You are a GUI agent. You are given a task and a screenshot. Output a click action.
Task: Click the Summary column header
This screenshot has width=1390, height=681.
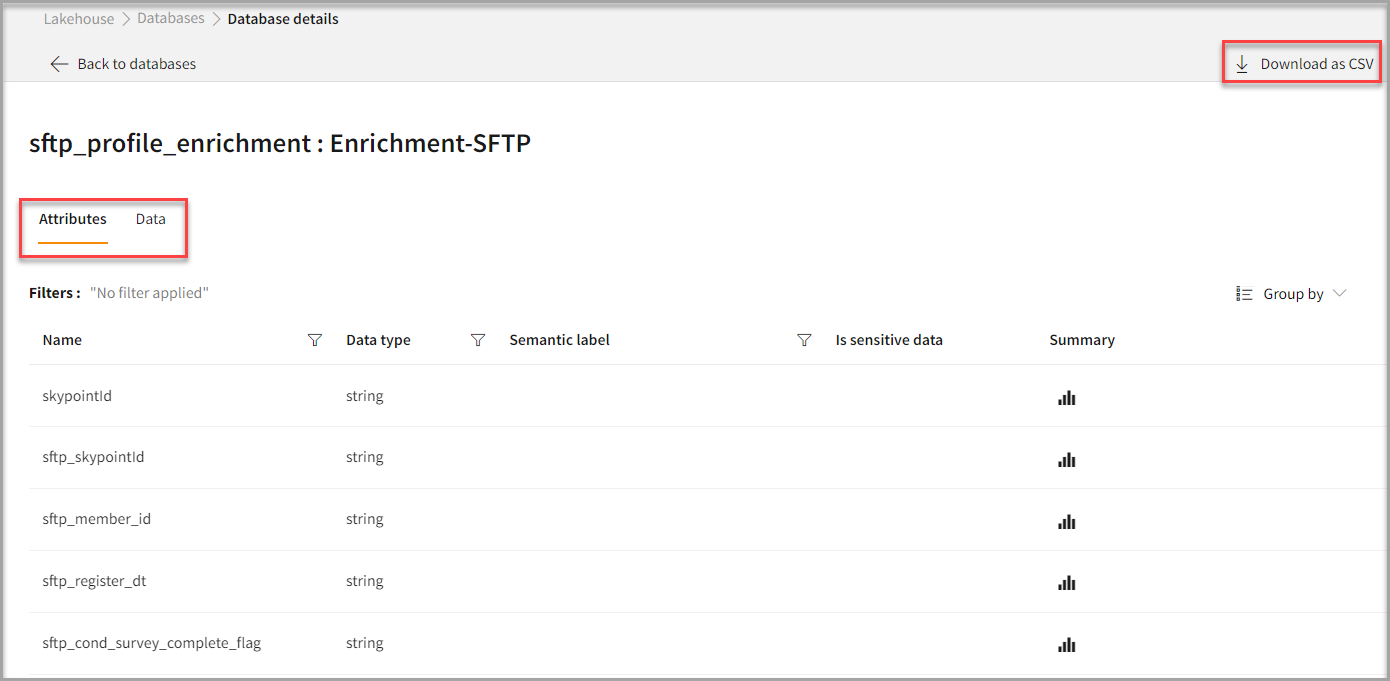(x=1081, y=341)
